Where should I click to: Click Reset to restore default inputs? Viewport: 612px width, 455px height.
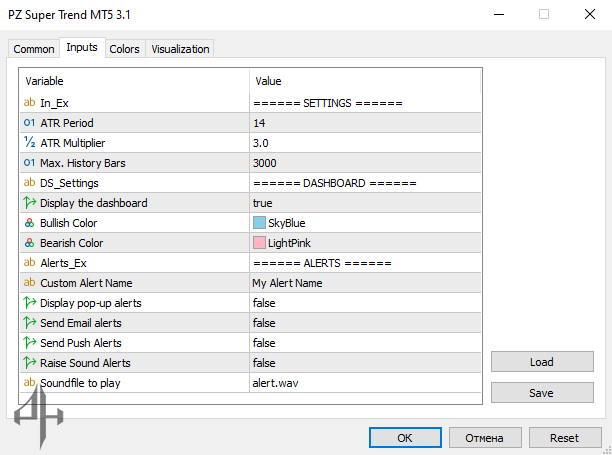point(565,438)
